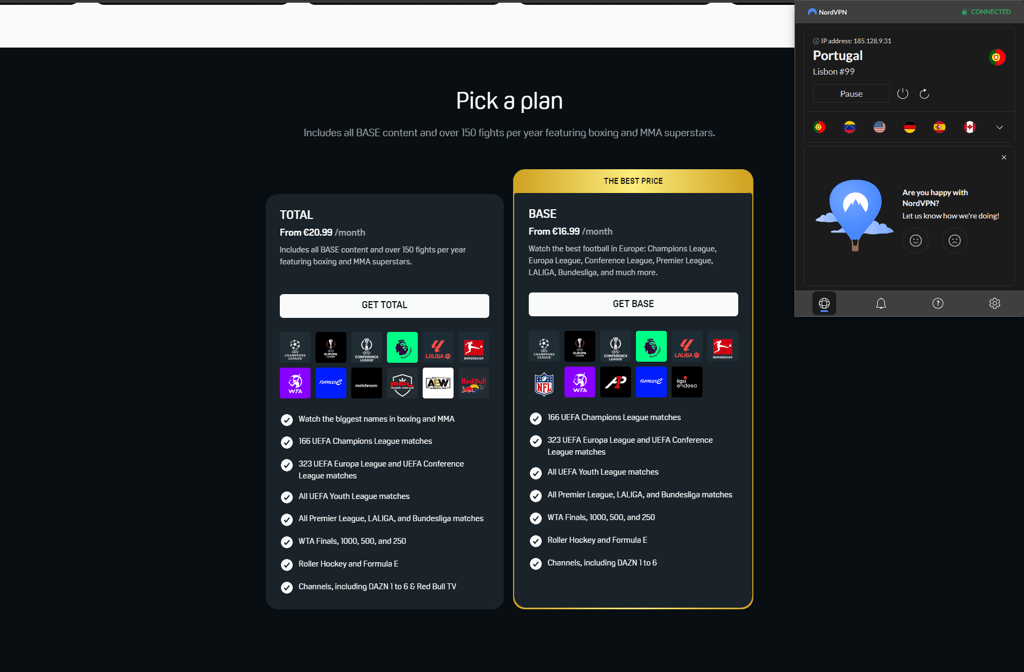This screenshot has height=672, width=1024.
Task: Click 'Pick a plan' heading
Action: click(509, 101)
